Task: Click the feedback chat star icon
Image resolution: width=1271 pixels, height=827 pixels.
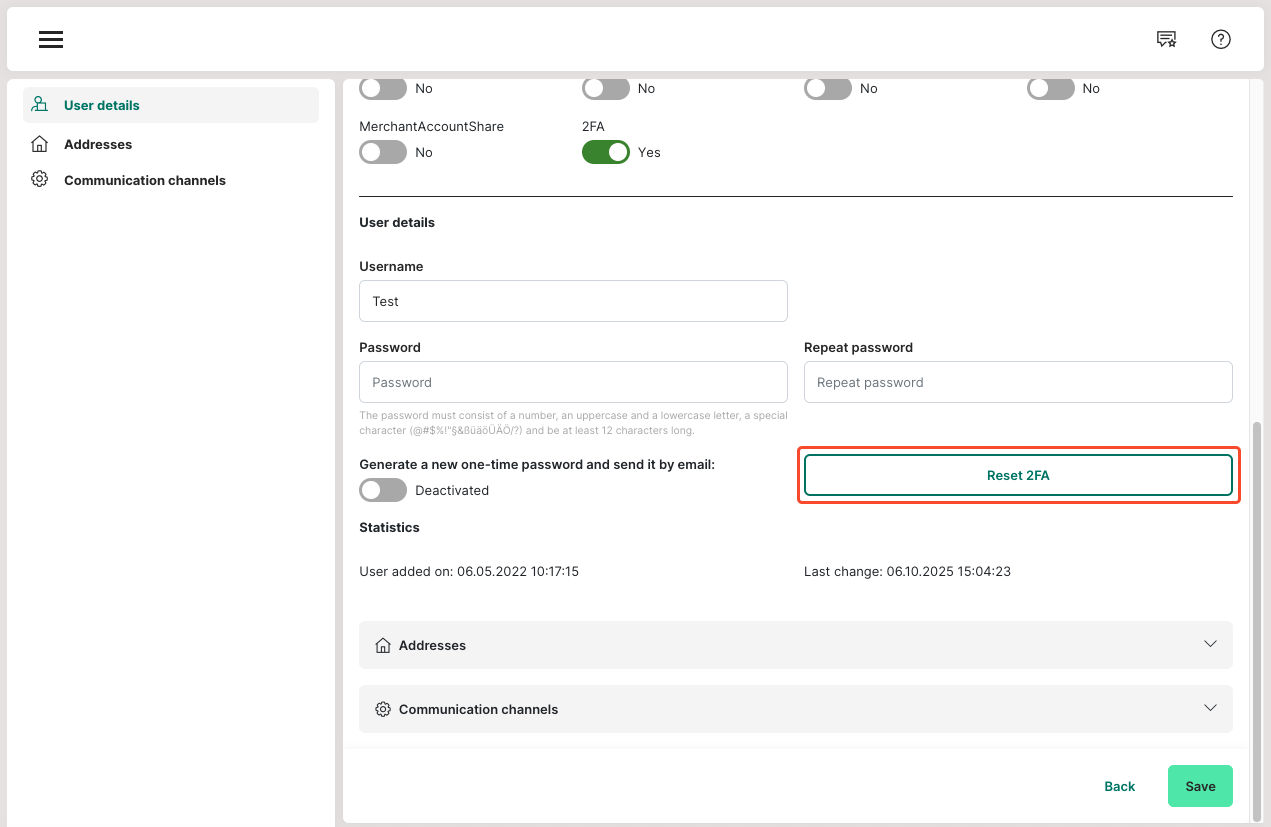Action: point(1166,39)
